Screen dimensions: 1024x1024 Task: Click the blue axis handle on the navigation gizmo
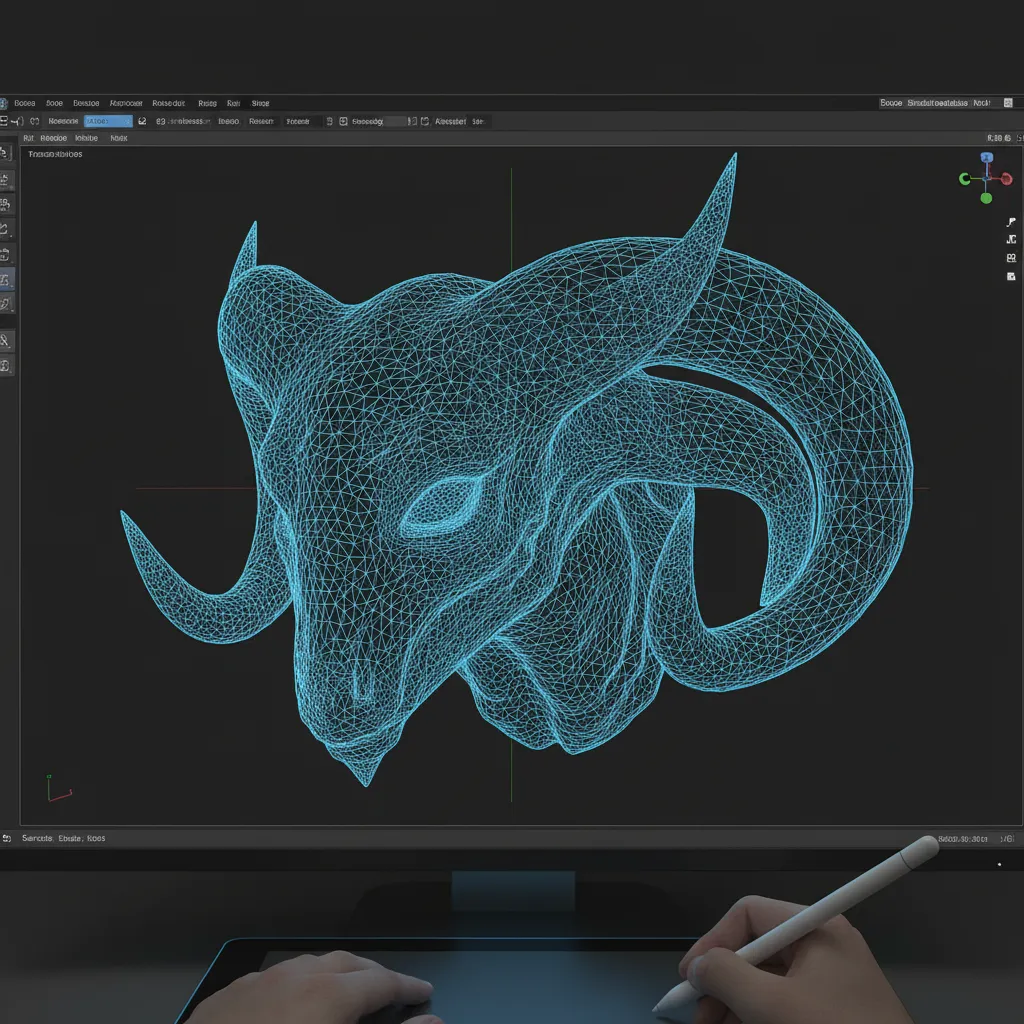click(x=986, y=158)
